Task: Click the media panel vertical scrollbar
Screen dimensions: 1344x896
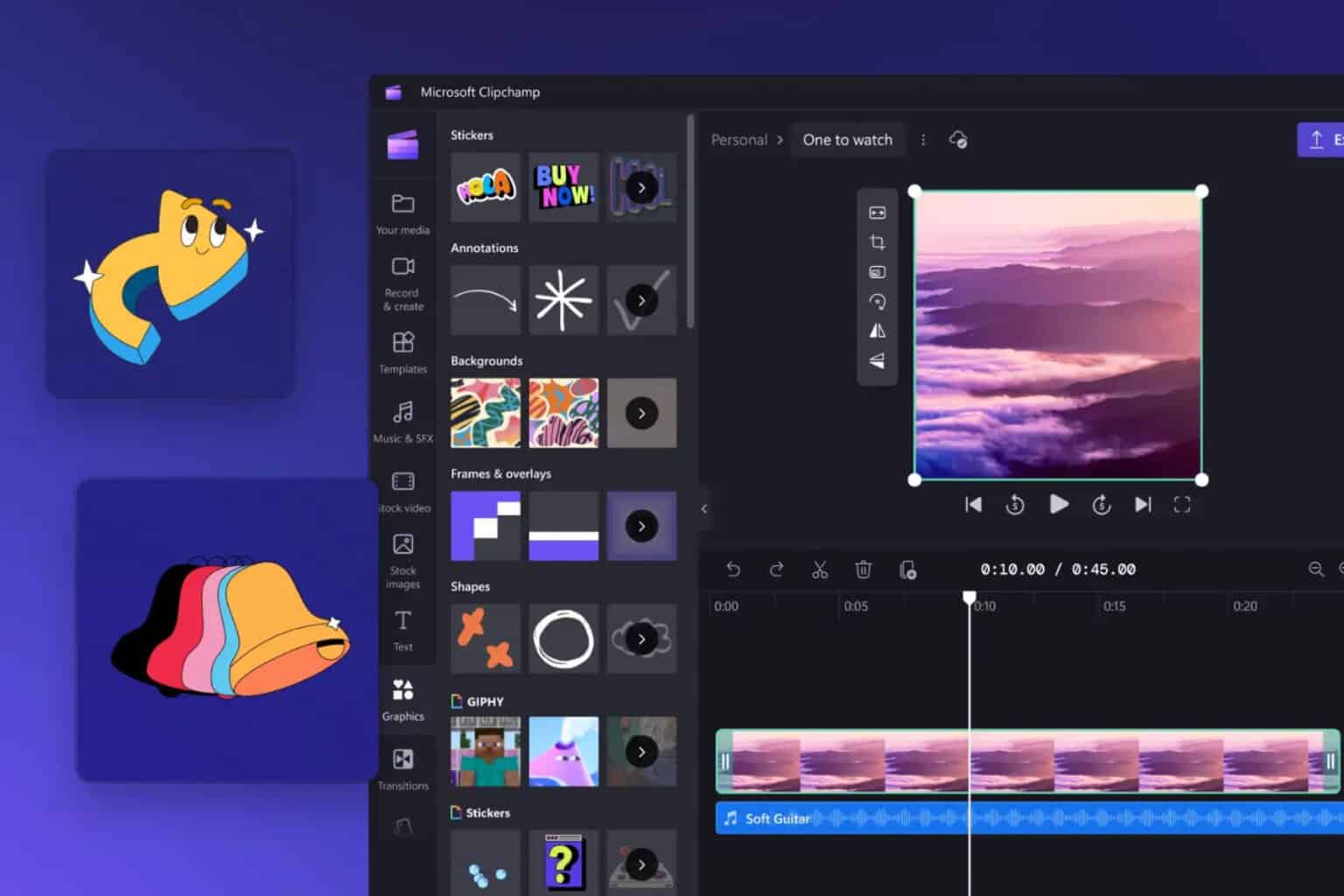Action: pyautogui.click(x=690, y=221)
